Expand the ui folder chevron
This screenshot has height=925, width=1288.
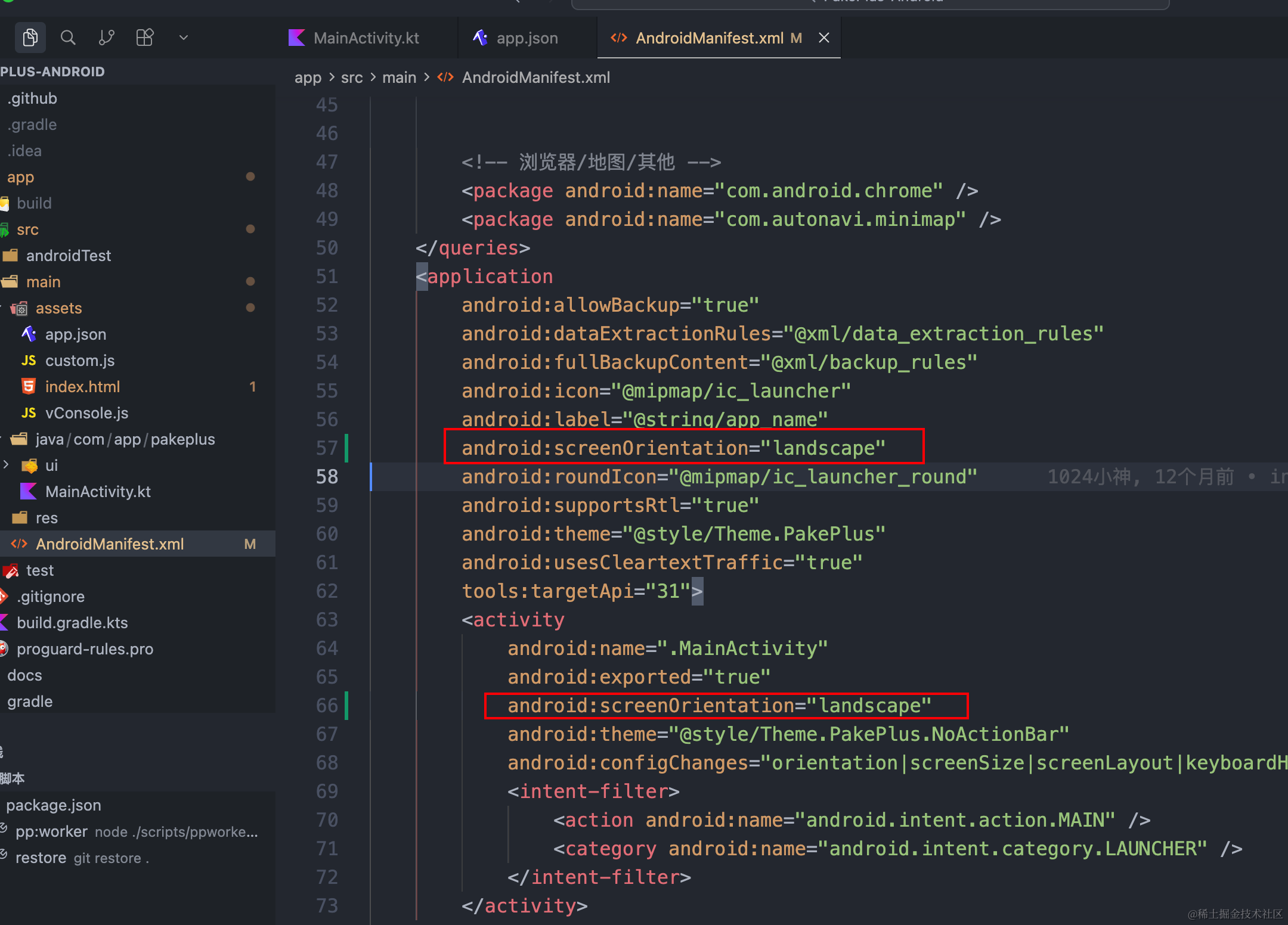7,465
